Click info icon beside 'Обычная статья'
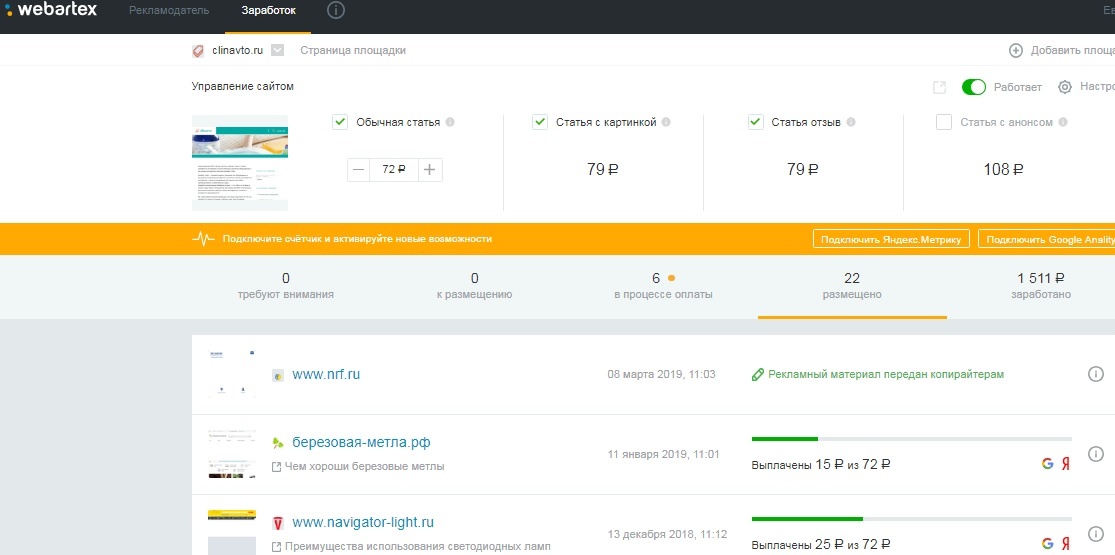This screenshot has height=555, width=1115. click(x=449, y=122)
